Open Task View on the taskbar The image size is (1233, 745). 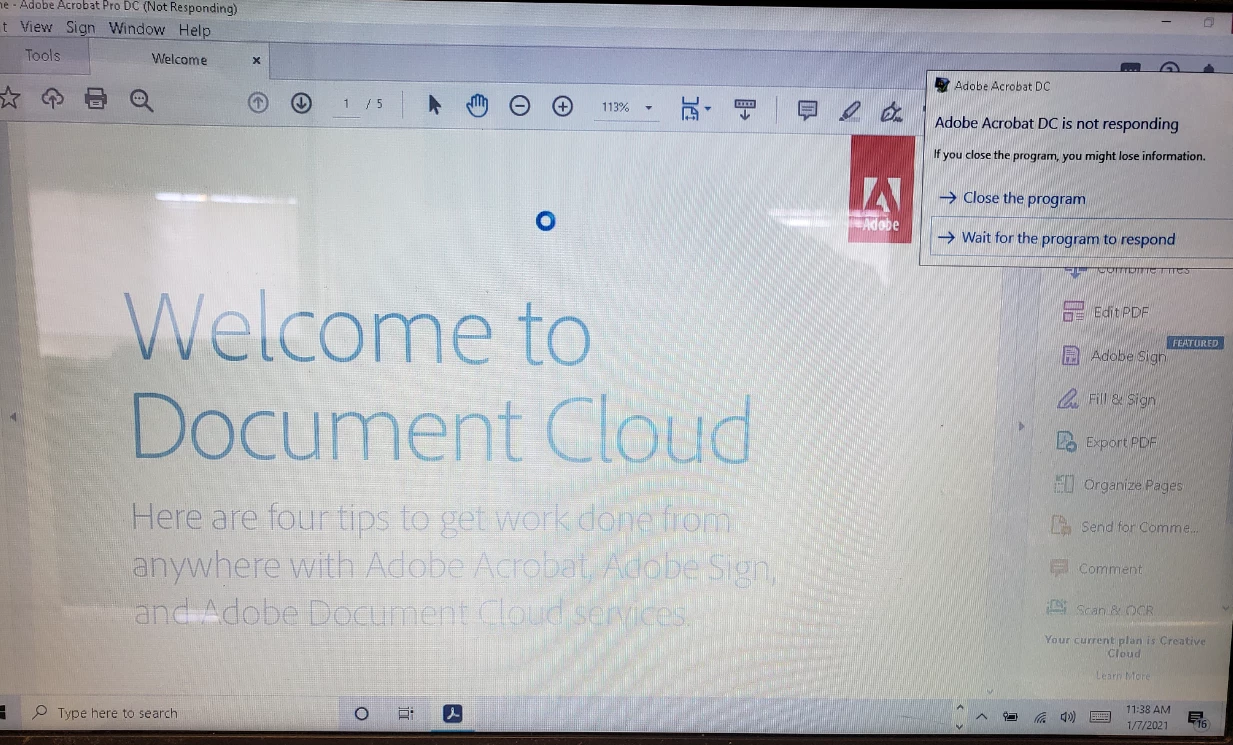pyautogui.click(x=406, y=713)
